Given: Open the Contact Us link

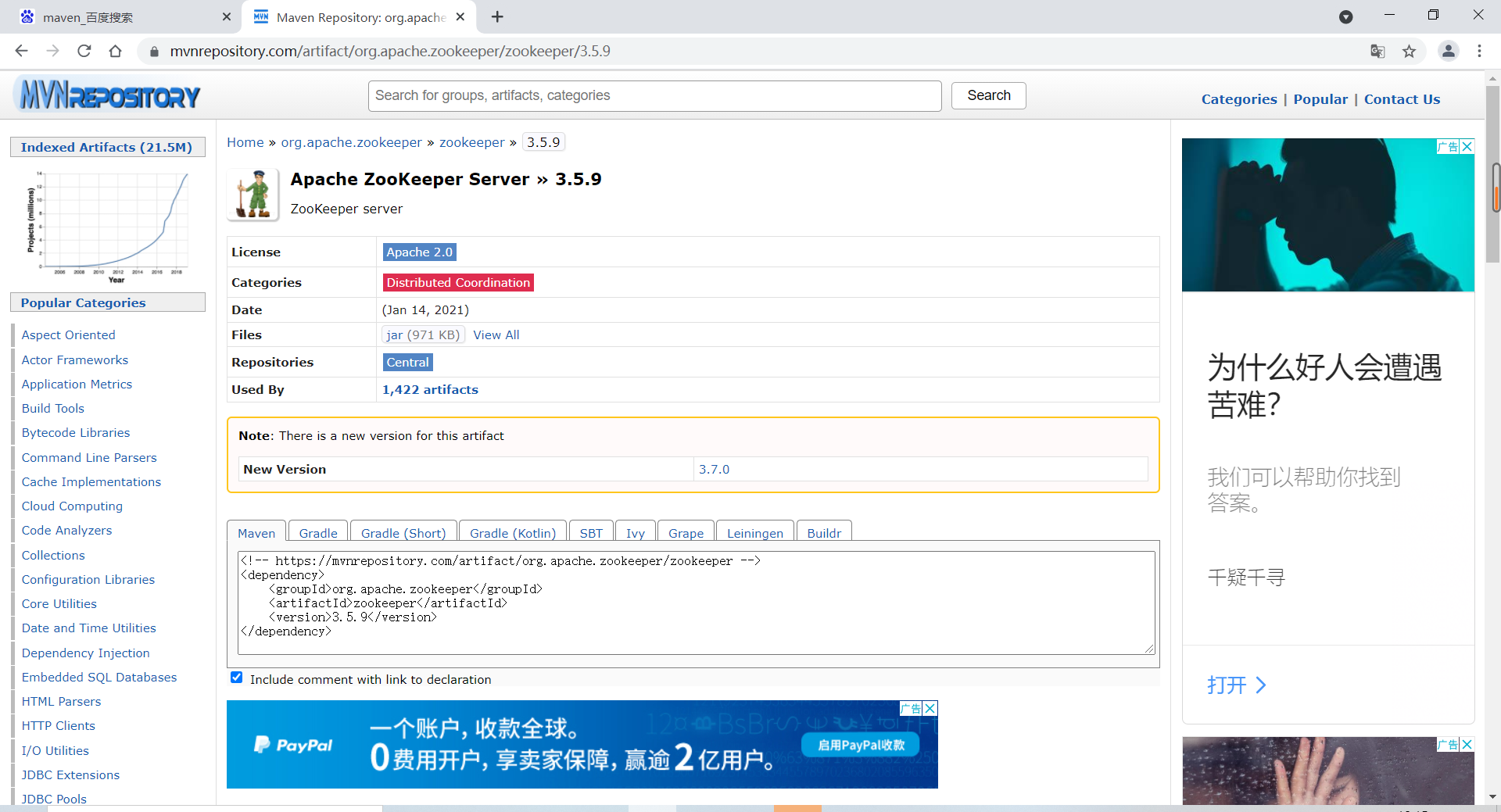Looking at the screenshot, I should [x=1402, y=99].
